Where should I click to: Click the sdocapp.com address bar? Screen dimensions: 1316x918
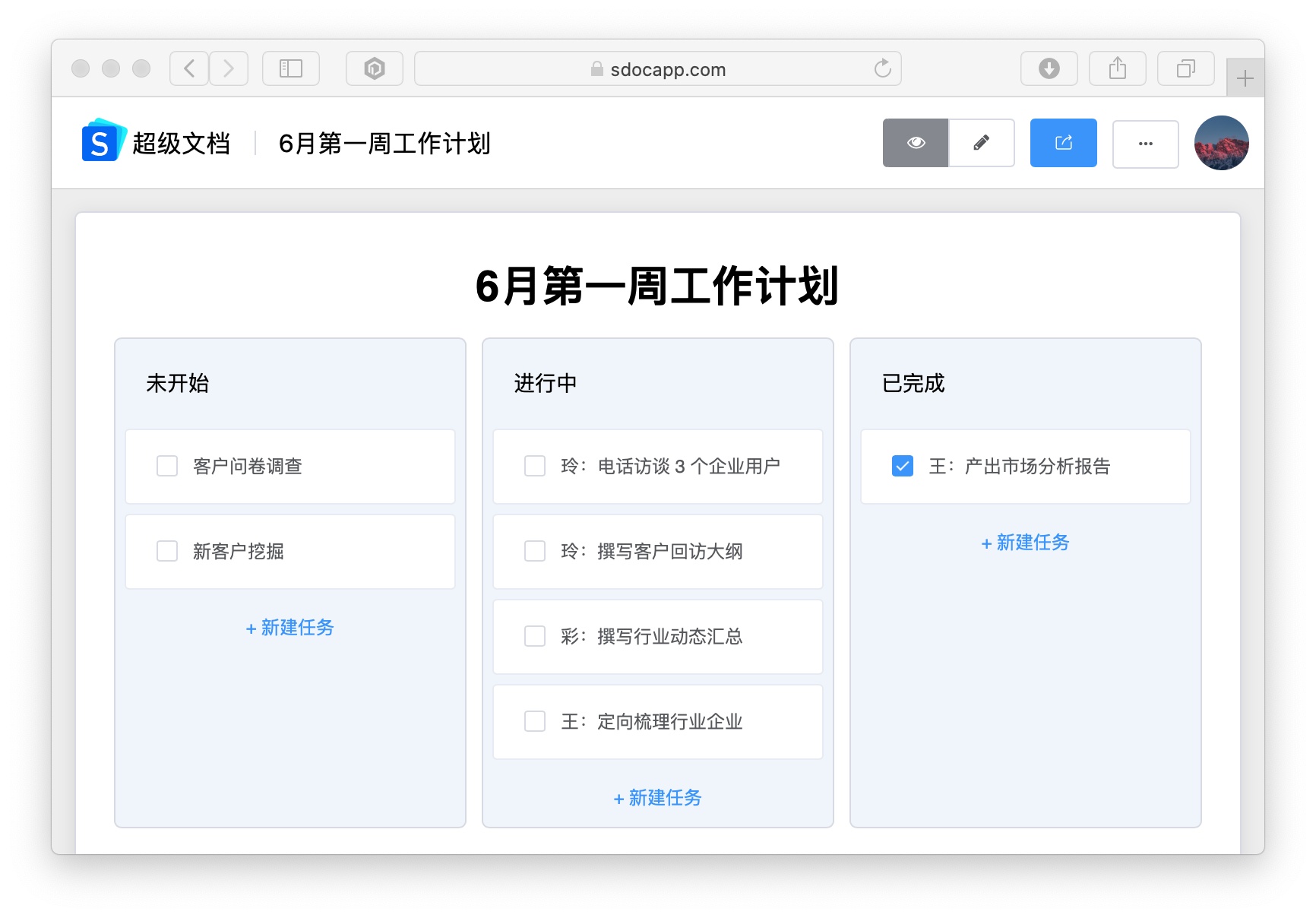click(x=658, y=68)
